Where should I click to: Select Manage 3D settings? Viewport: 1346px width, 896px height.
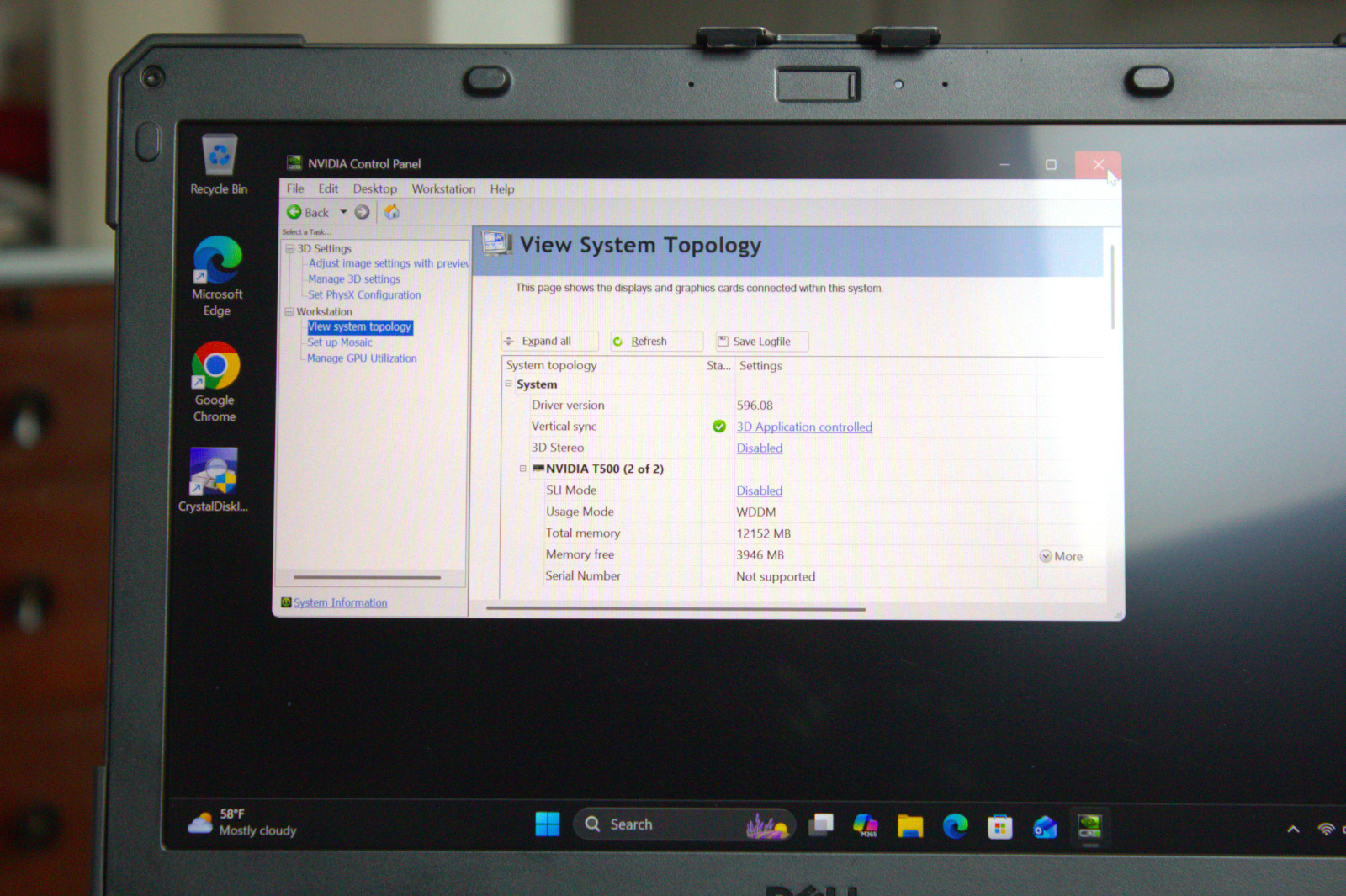354,279
